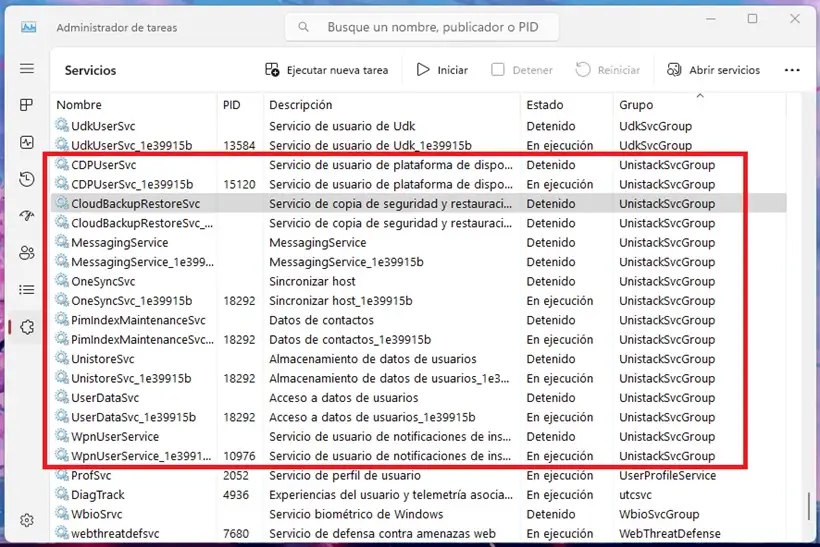Image resolution: width=820 pixels, height=547 pixels.
Task: Open the three-dot more options menu
Action: [792, 70]
